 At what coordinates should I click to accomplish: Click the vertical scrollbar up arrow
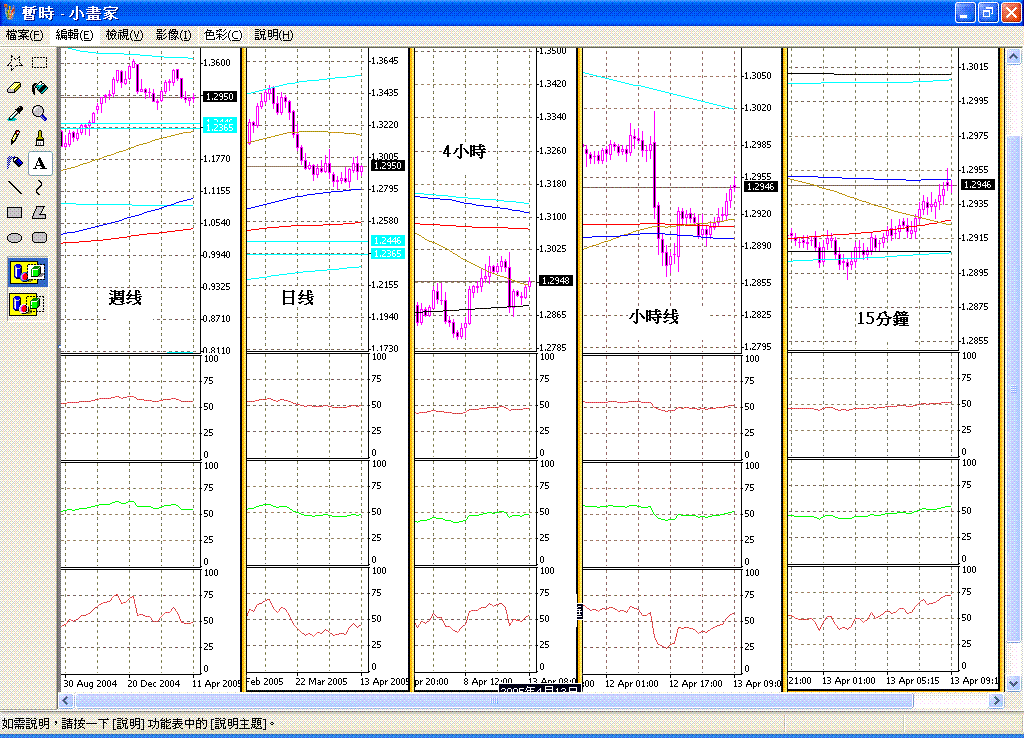(x=1014, y=57)
